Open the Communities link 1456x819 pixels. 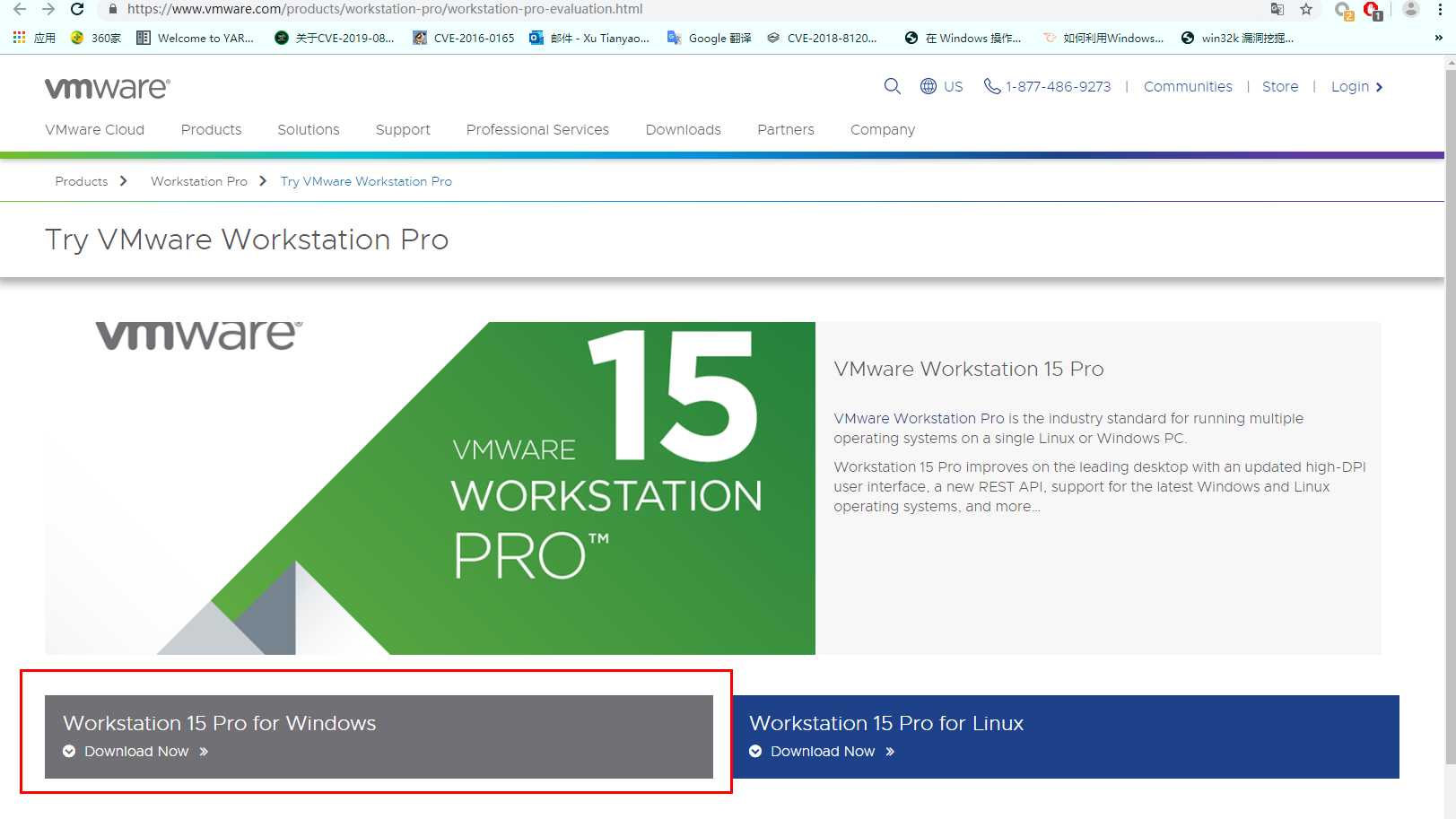pyautogui.click(x=1188, y=86)
